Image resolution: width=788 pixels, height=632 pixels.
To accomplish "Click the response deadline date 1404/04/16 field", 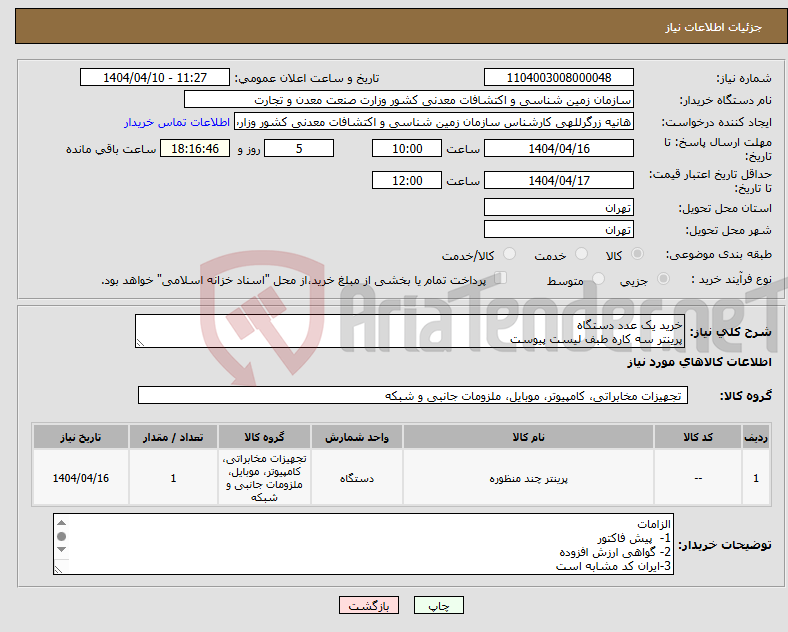I will pyautogui.click(x=559, y=149).
